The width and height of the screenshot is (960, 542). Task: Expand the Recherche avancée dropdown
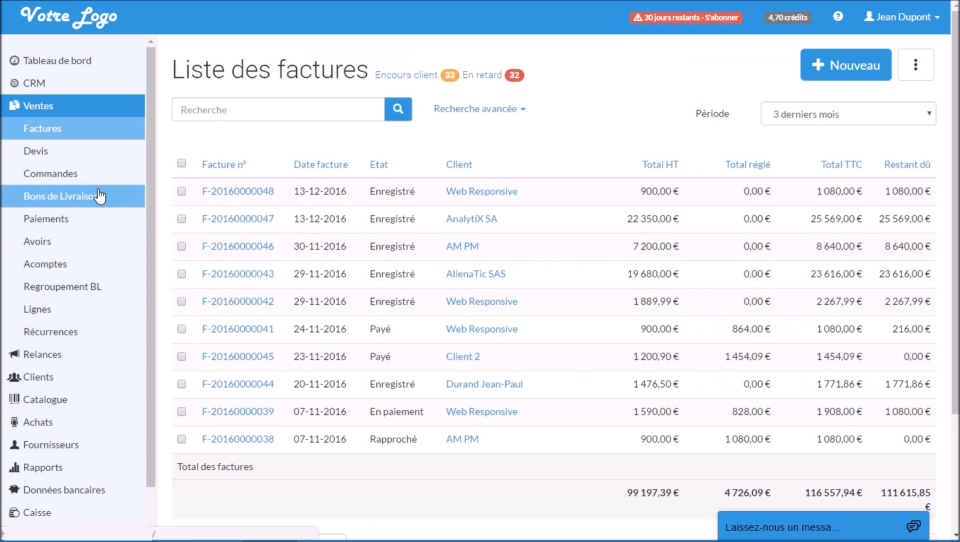[x=479, y=108]
